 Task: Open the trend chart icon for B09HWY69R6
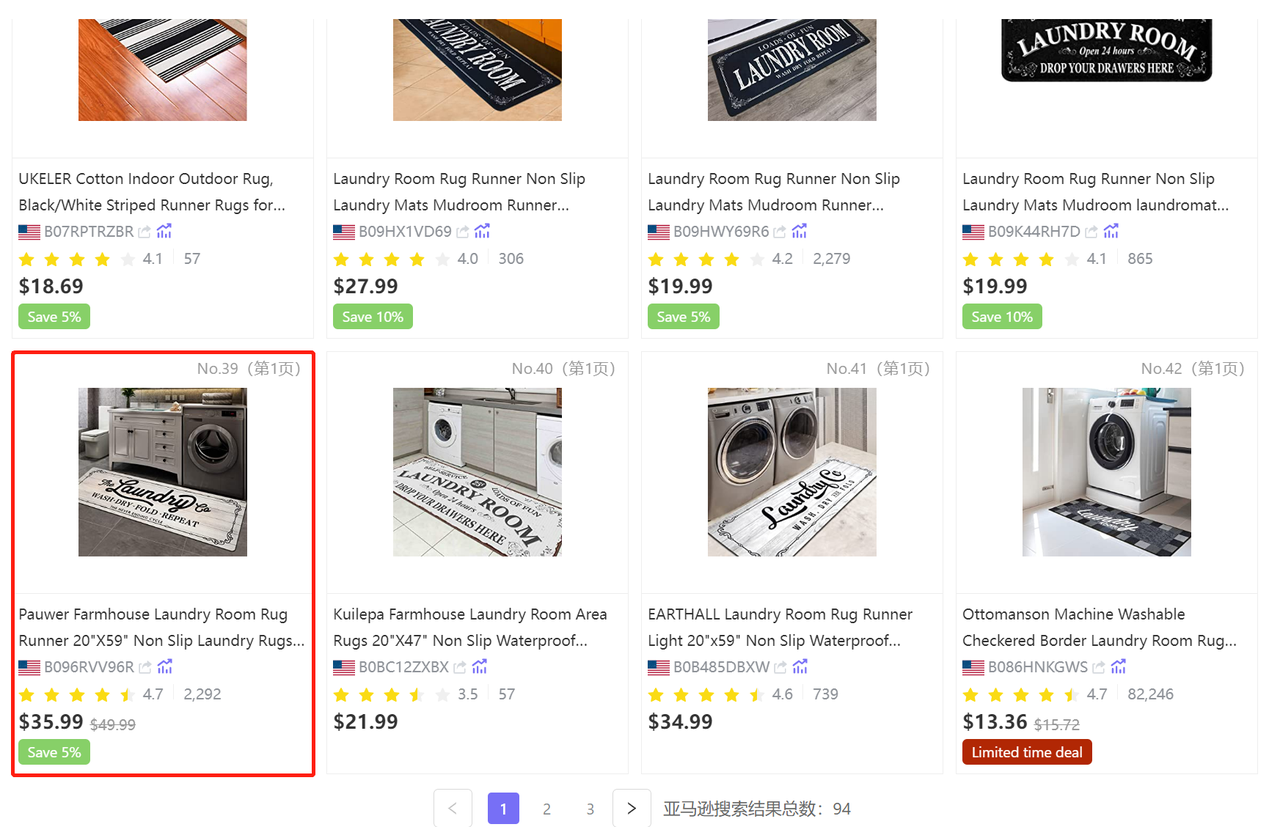coord(799,231)
